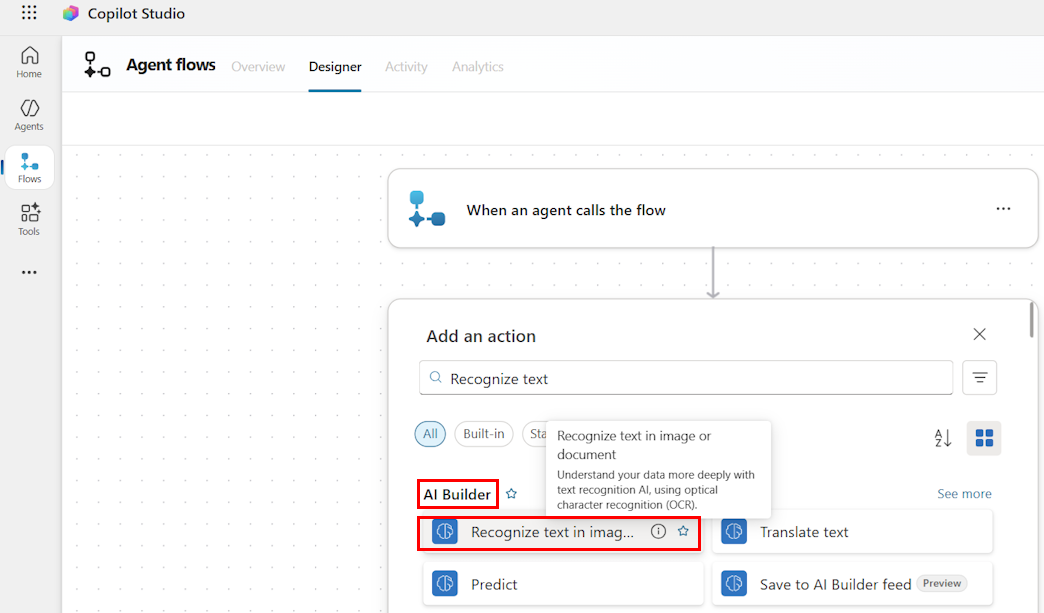Favorite the Recognize text action star
The image size is (1044, 613).
pos(683,531)
